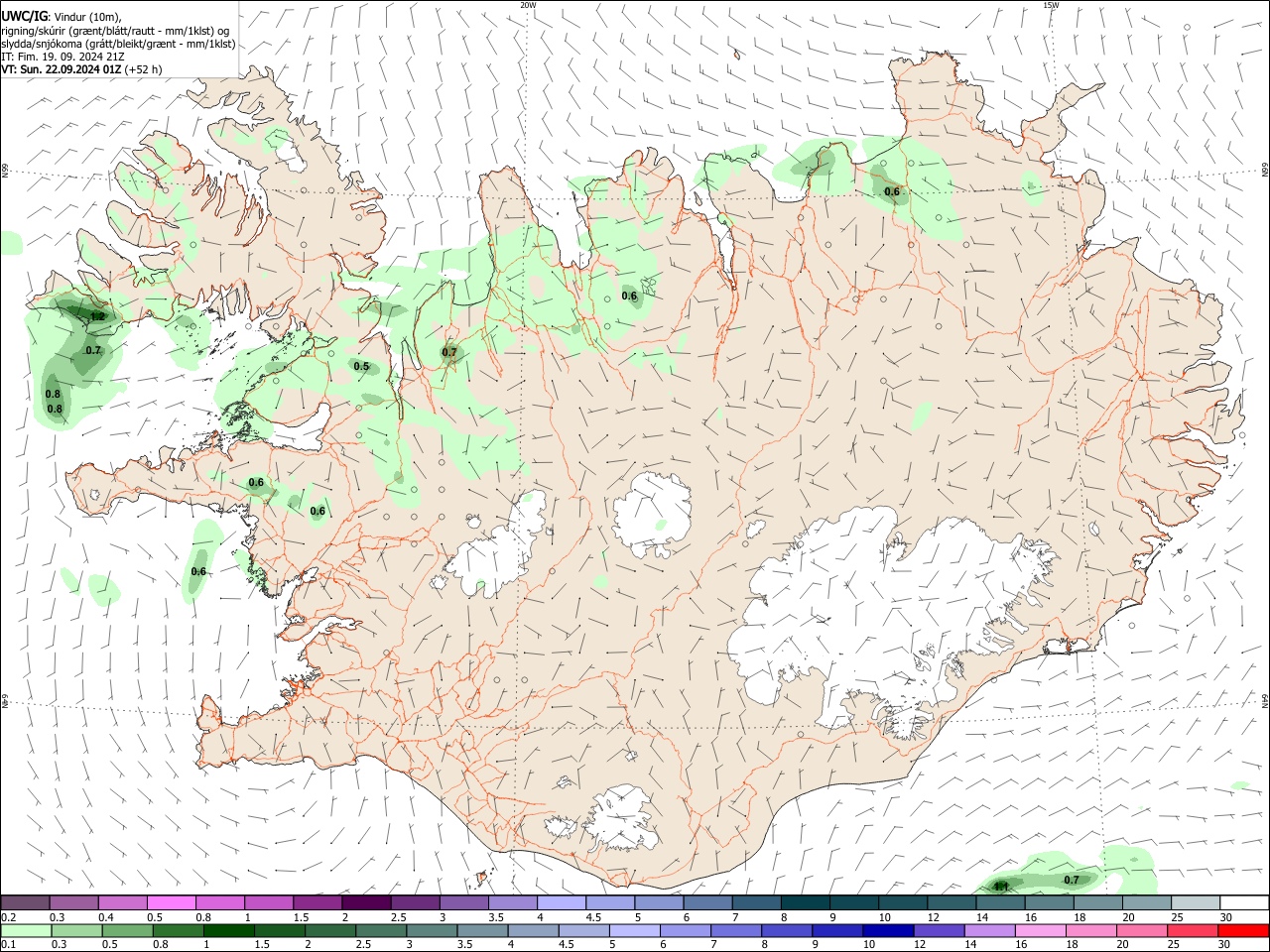
Task: Select the 0.6 value in the northeast coastal rain patch
Action: (892, 191)
